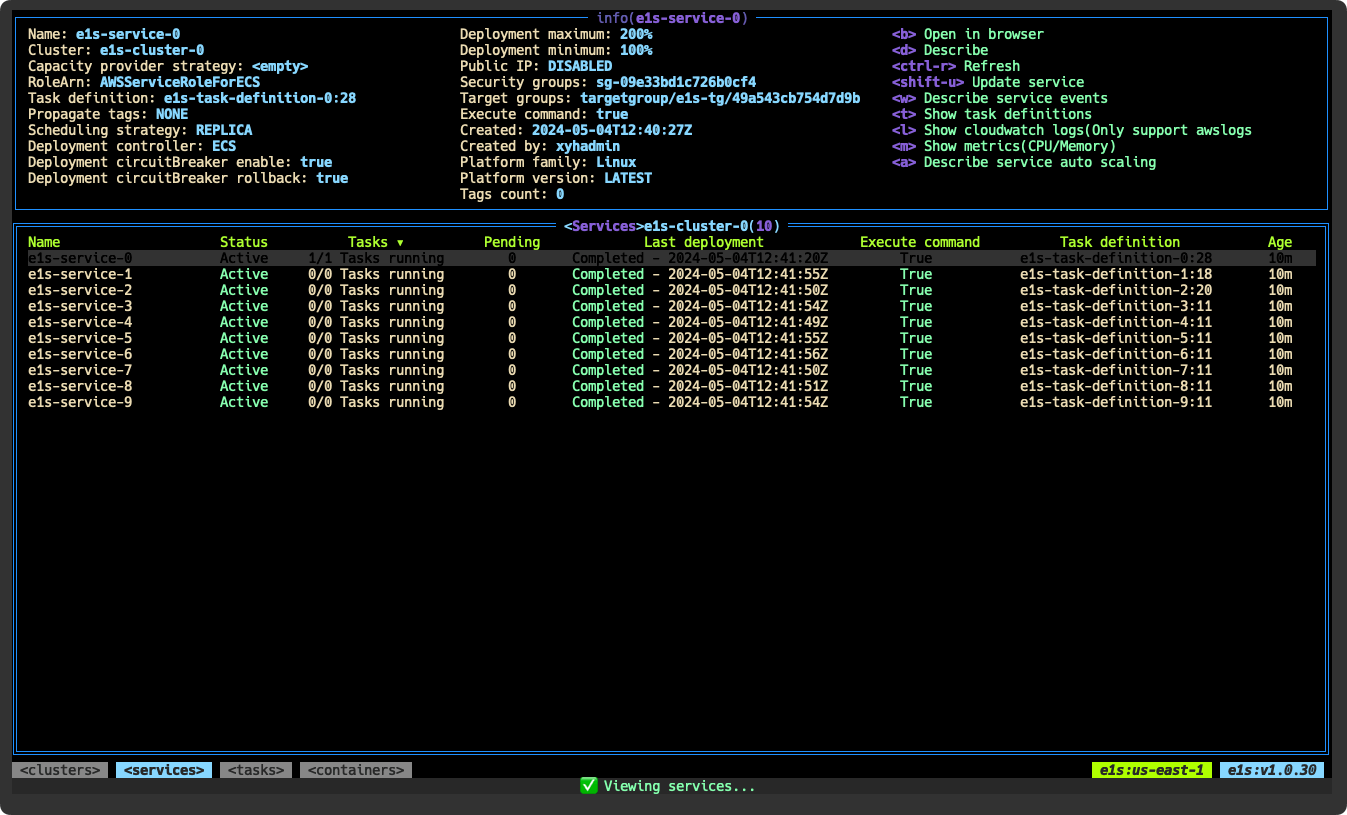Select the e1s-service-4 row

pyautogui.click(x=672, y=322)
